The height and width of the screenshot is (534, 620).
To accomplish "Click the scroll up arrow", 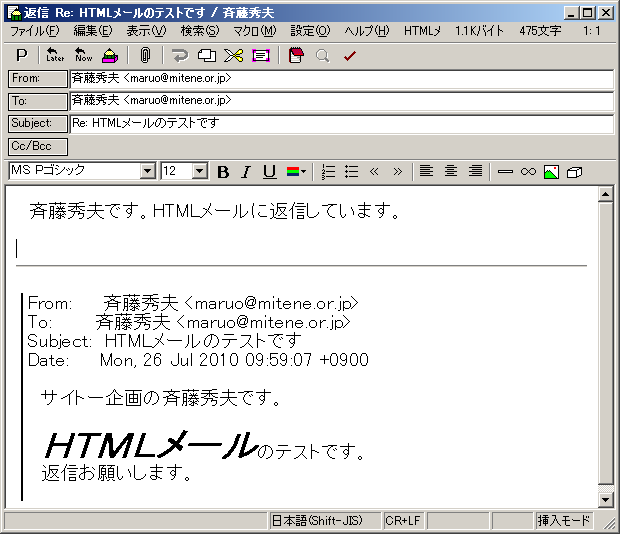I will point(605,194).
